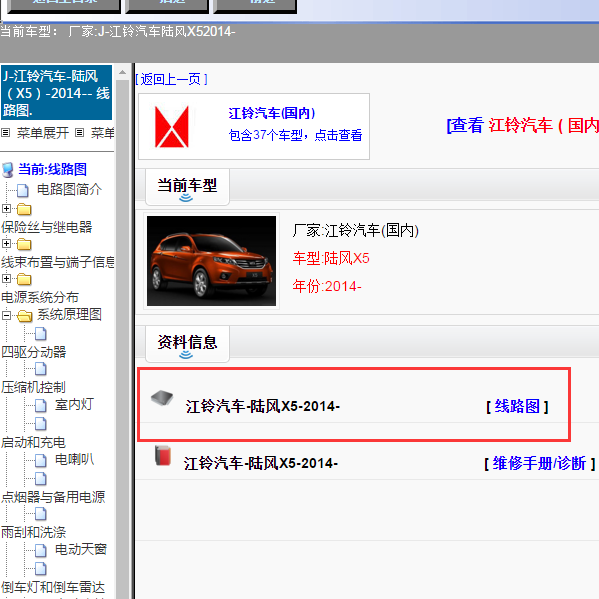The height and width of the screenshot is (599, 599).
Task: Open the 线路图 link for 陆风X5
Action: (x=517, y=406)
